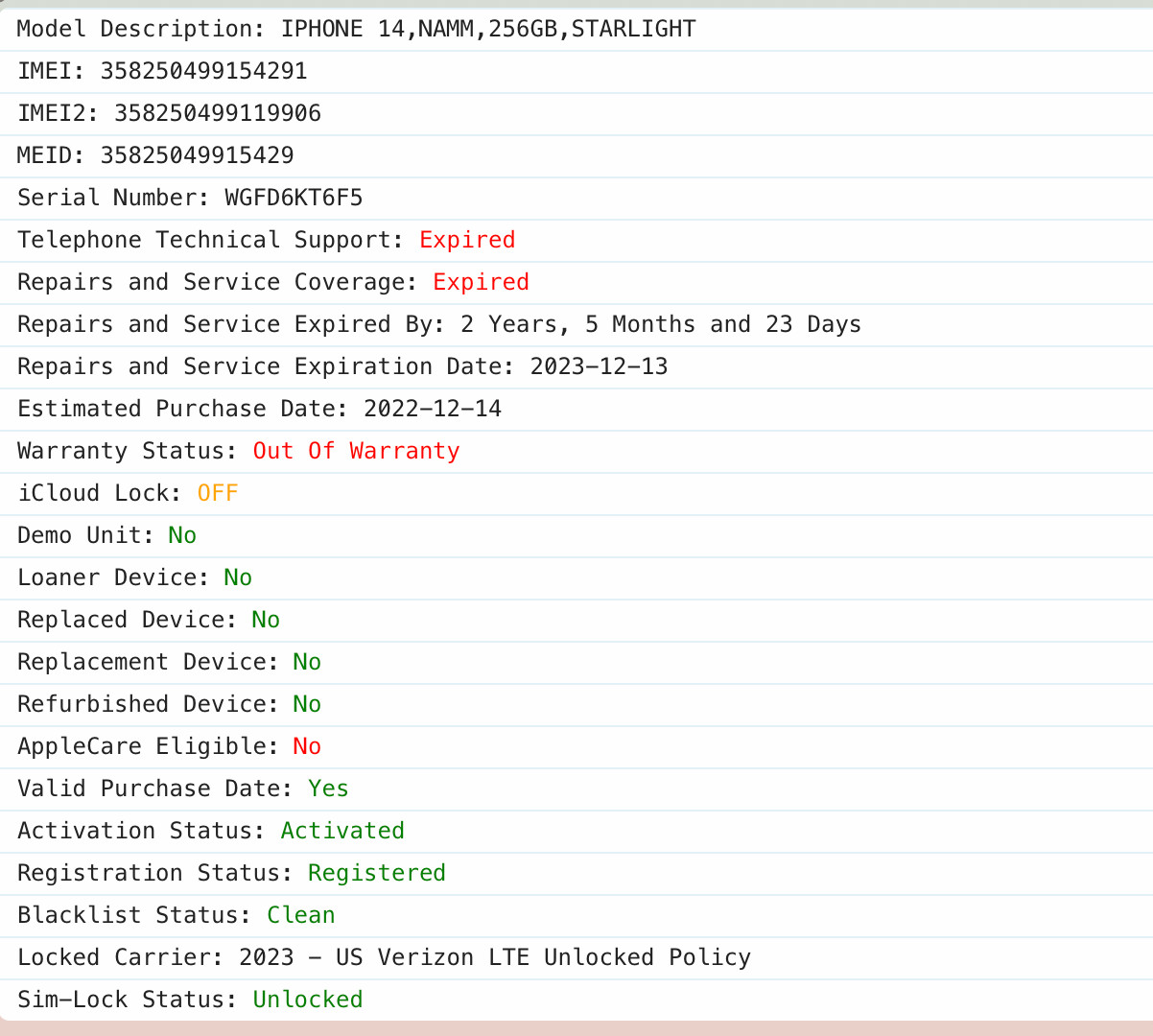Click Yes next to Valid Purchase Date
Screen dimensions: 1153x1036
(x=328, y=789)
